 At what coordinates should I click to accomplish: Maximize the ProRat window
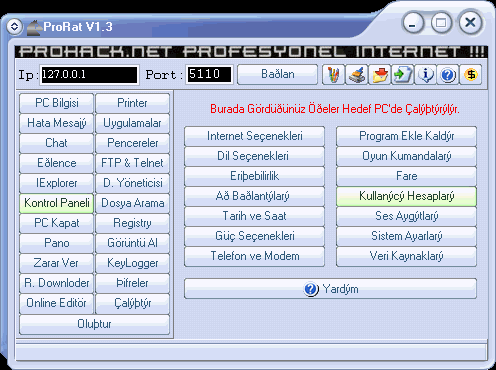click(x=441, y=23)
